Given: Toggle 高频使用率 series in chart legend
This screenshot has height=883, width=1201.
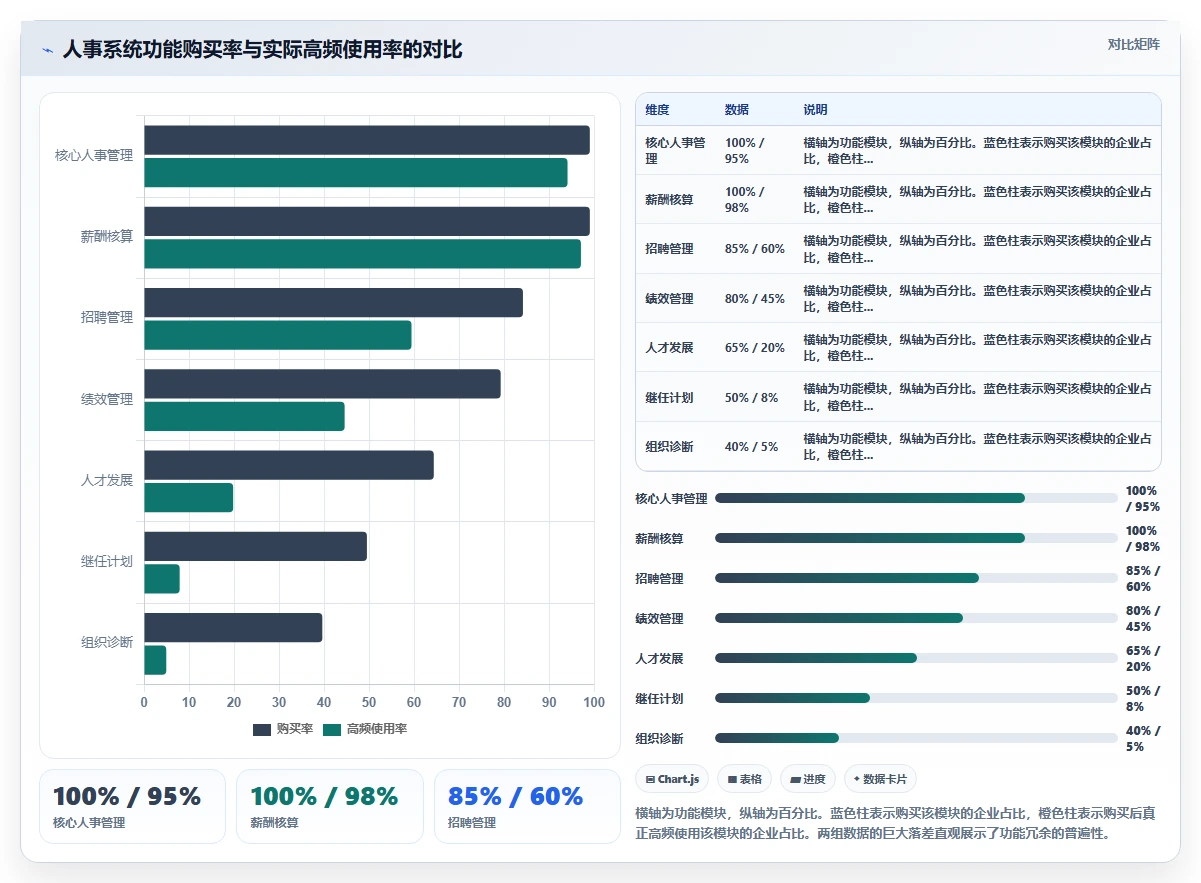Looking at the screenshot, I should (x=365, y=729).
